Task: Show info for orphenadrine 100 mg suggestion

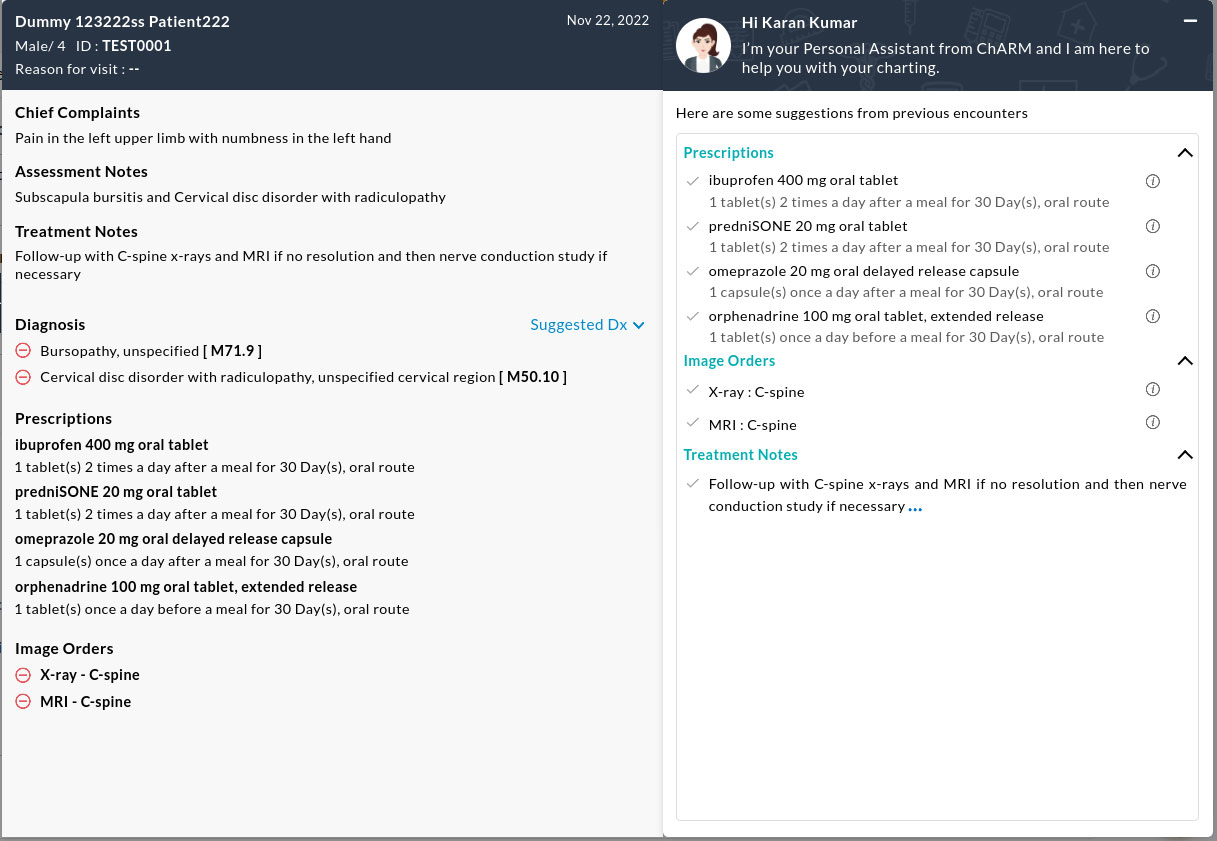Action: click(x=1152, y=316)
